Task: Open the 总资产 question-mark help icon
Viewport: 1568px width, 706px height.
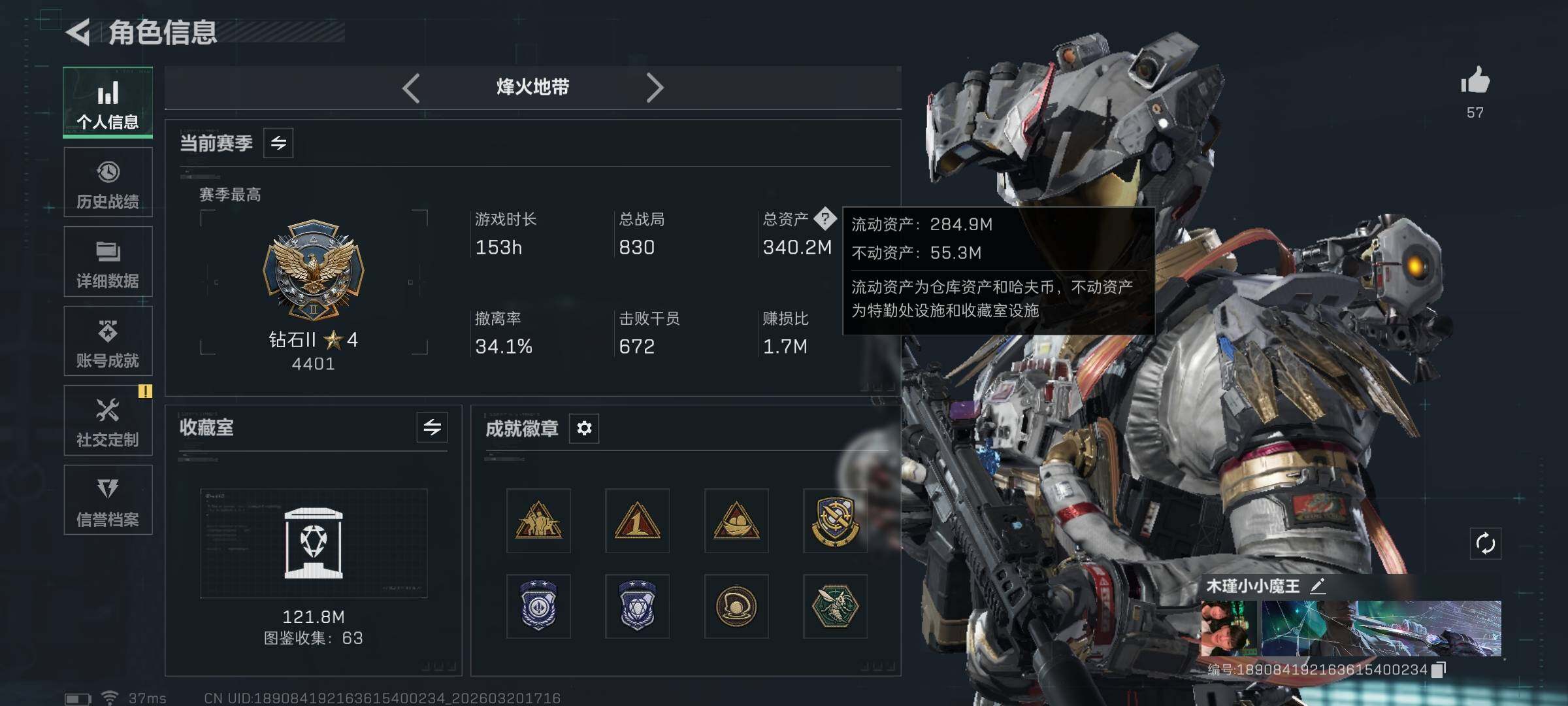Action: 825,218
